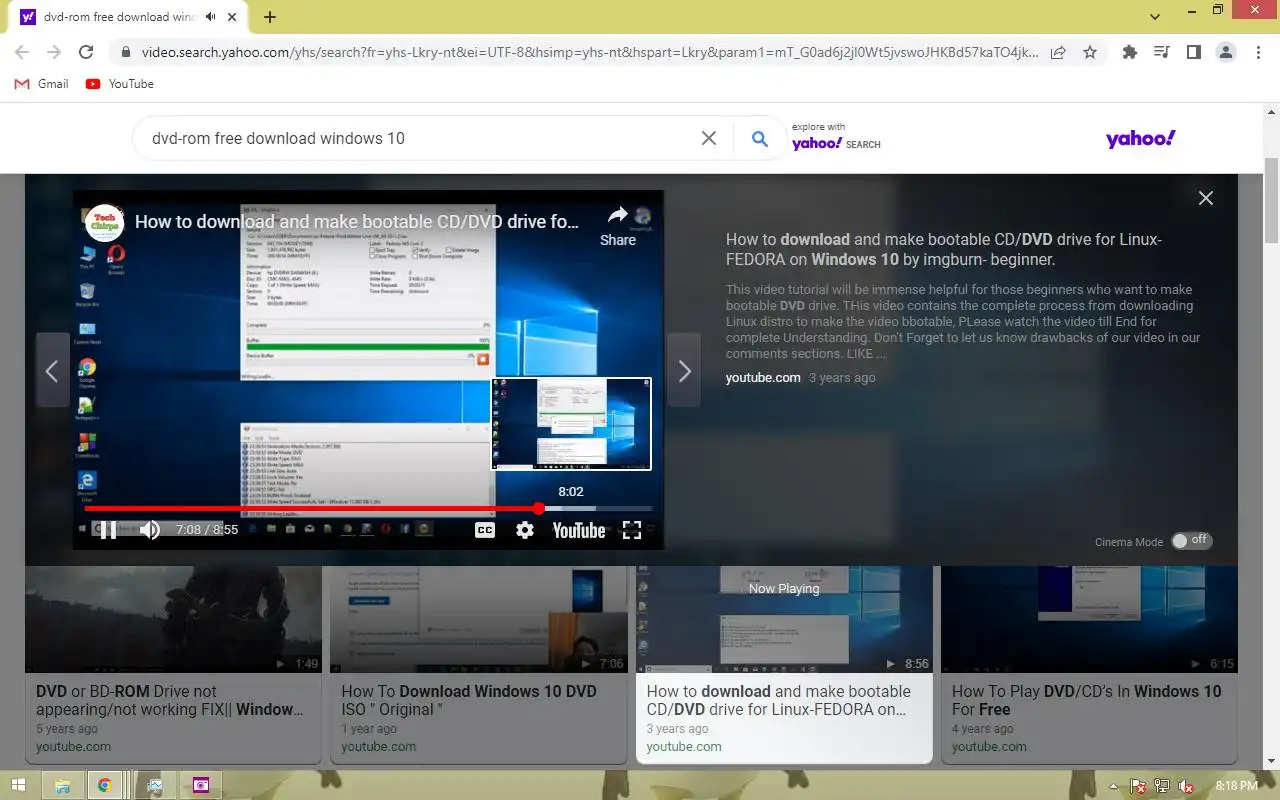Viewport: 1280px width, 800px height.
Task: Enter full screen video mode
Action: [x=632, y=530]
